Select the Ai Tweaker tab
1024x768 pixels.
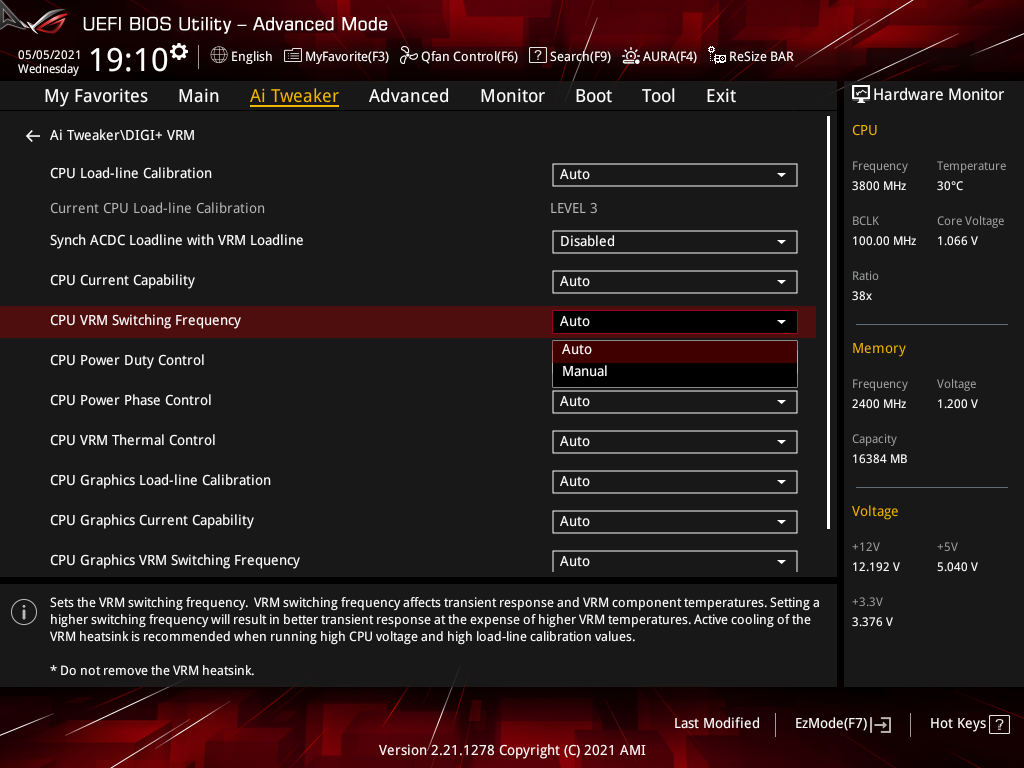click(294, 96)
